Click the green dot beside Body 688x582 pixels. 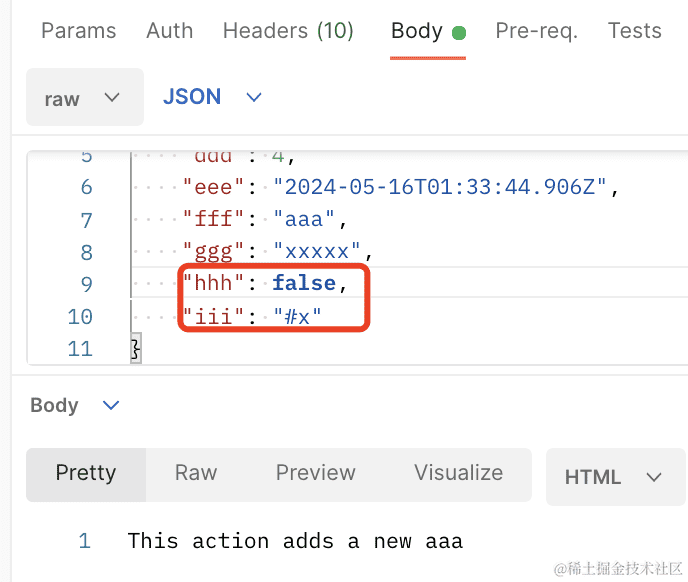pos(459,33)
